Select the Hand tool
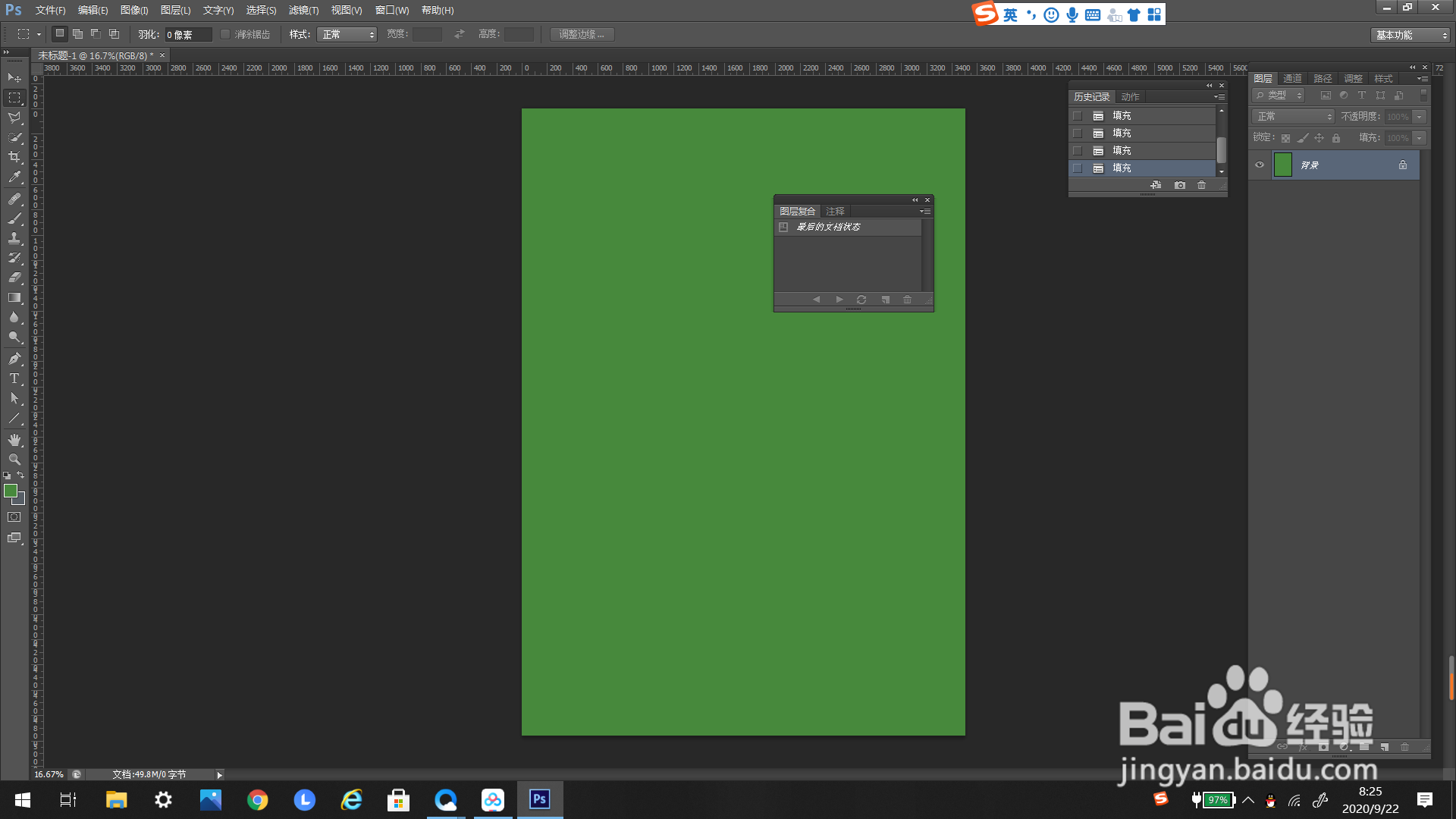The image size is (1456, 819). [14, 440]
